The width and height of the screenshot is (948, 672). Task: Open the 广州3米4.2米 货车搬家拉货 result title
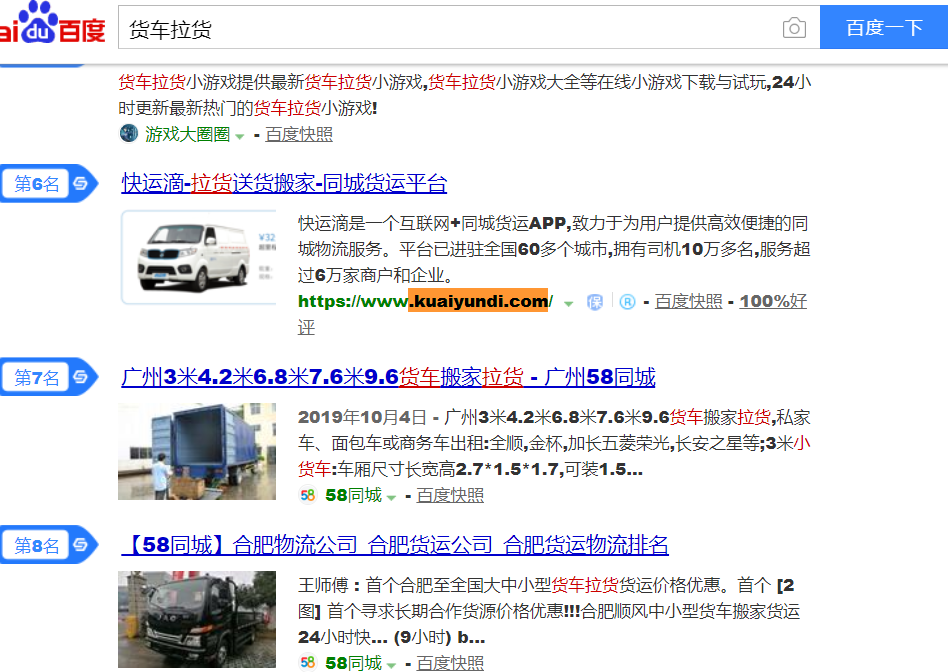(388, 377)
